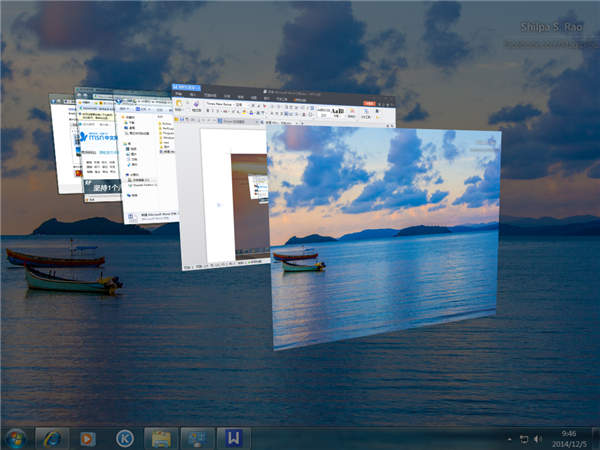Open Windows Explorer folder icon on taskbar
Viewport: 600px width, 450px height.
(x=160, y=438)
